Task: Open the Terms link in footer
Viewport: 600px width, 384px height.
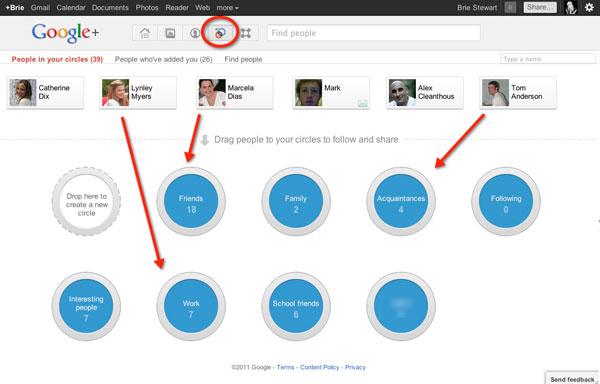Action: coord(285,367)
